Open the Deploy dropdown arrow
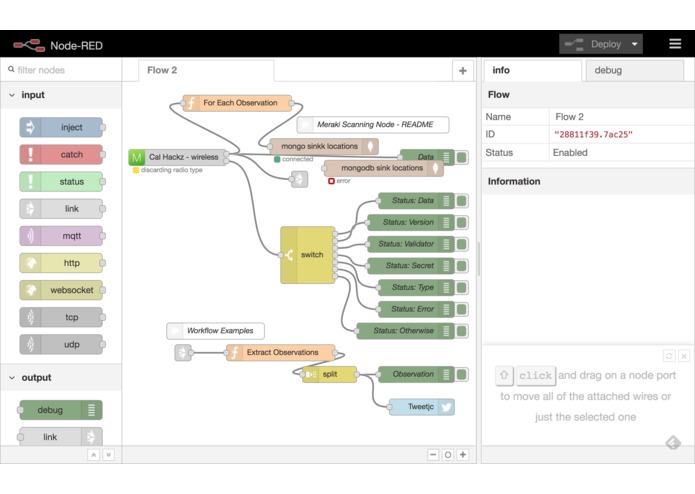 click(635, 44)
